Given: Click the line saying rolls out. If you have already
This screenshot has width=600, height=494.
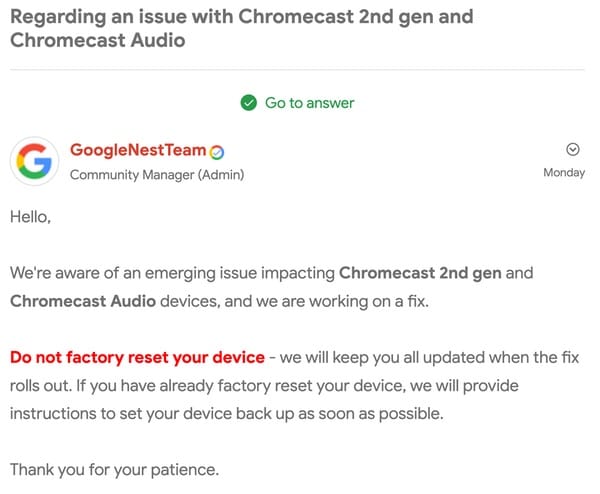Looking at the screenshot, I should pyautogui.click(x=264, y=386).
